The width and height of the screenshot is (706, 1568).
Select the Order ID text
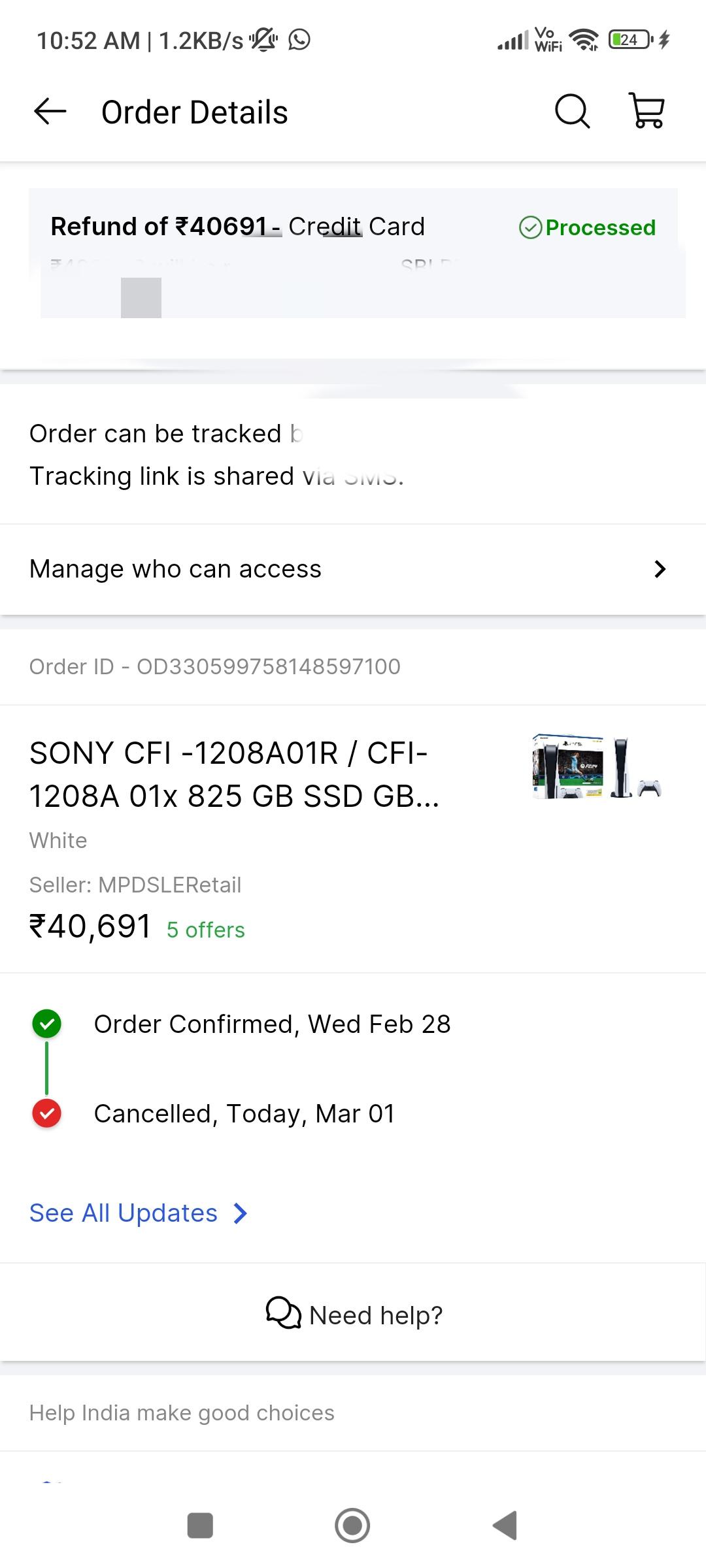click(214, 666)
